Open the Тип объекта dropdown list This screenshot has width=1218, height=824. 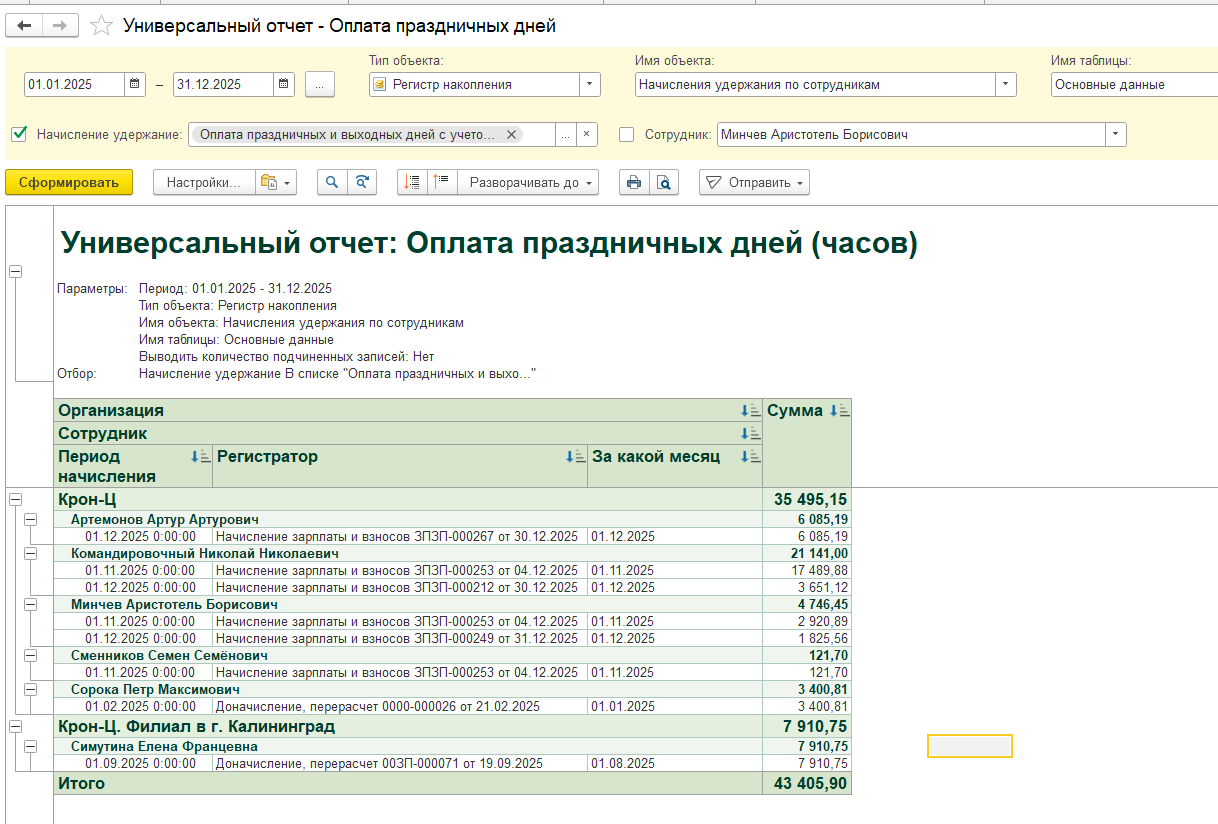[x=589, y=85]
